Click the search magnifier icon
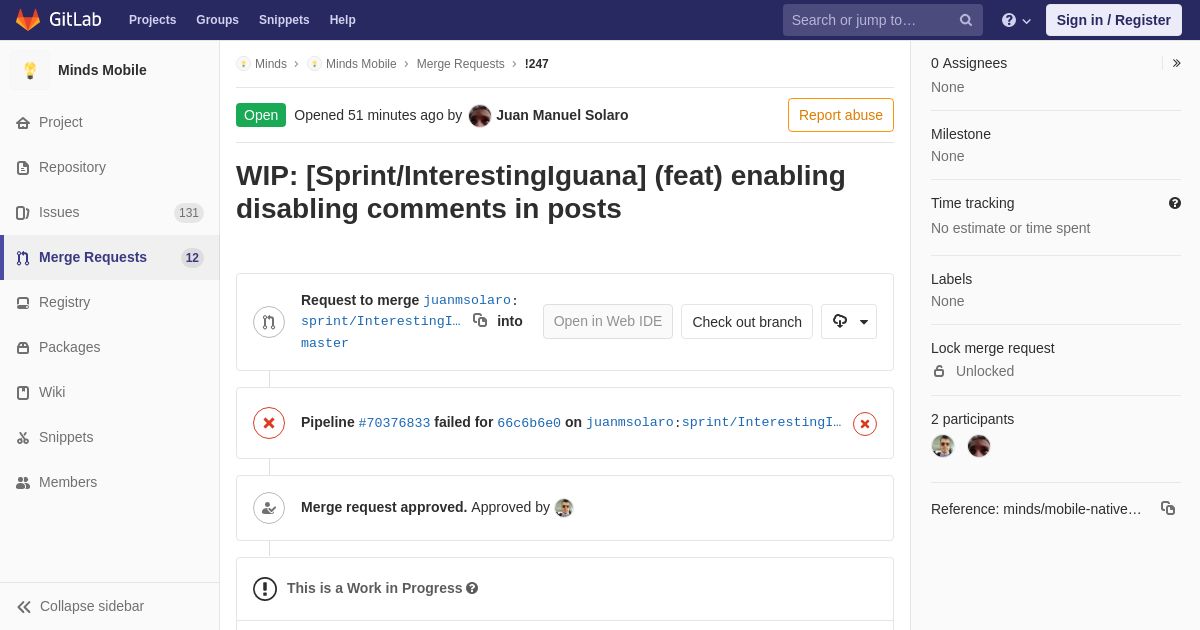Image resolution: width=1200 pixels, height=630 pixels. [966, 20]
